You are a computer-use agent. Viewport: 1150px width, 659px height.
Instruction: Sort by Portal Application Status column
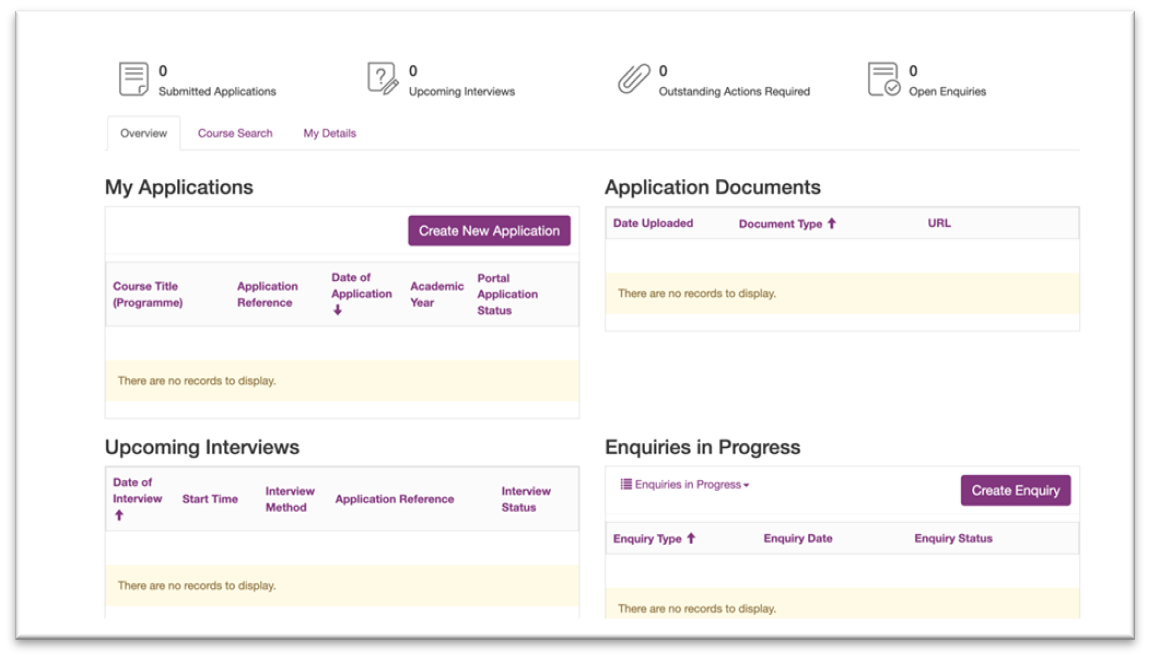coord(508,294)
